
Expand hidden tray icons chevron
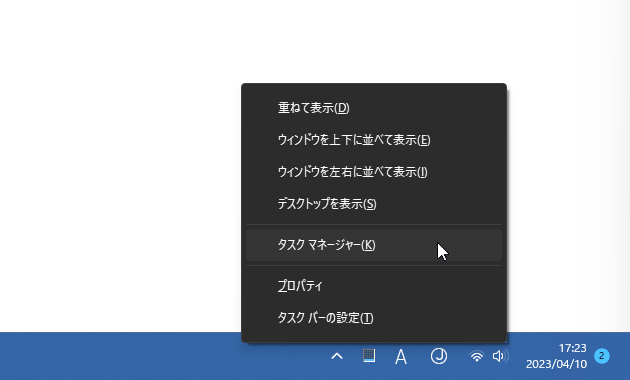click(337, 356)
